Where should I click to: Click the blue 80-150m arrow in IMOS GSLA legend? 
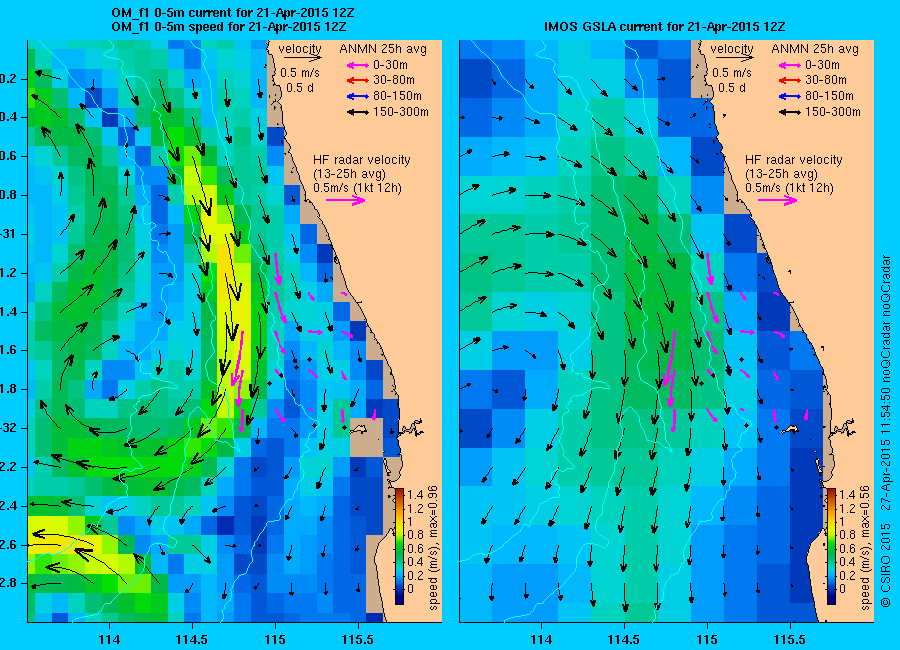790,96
